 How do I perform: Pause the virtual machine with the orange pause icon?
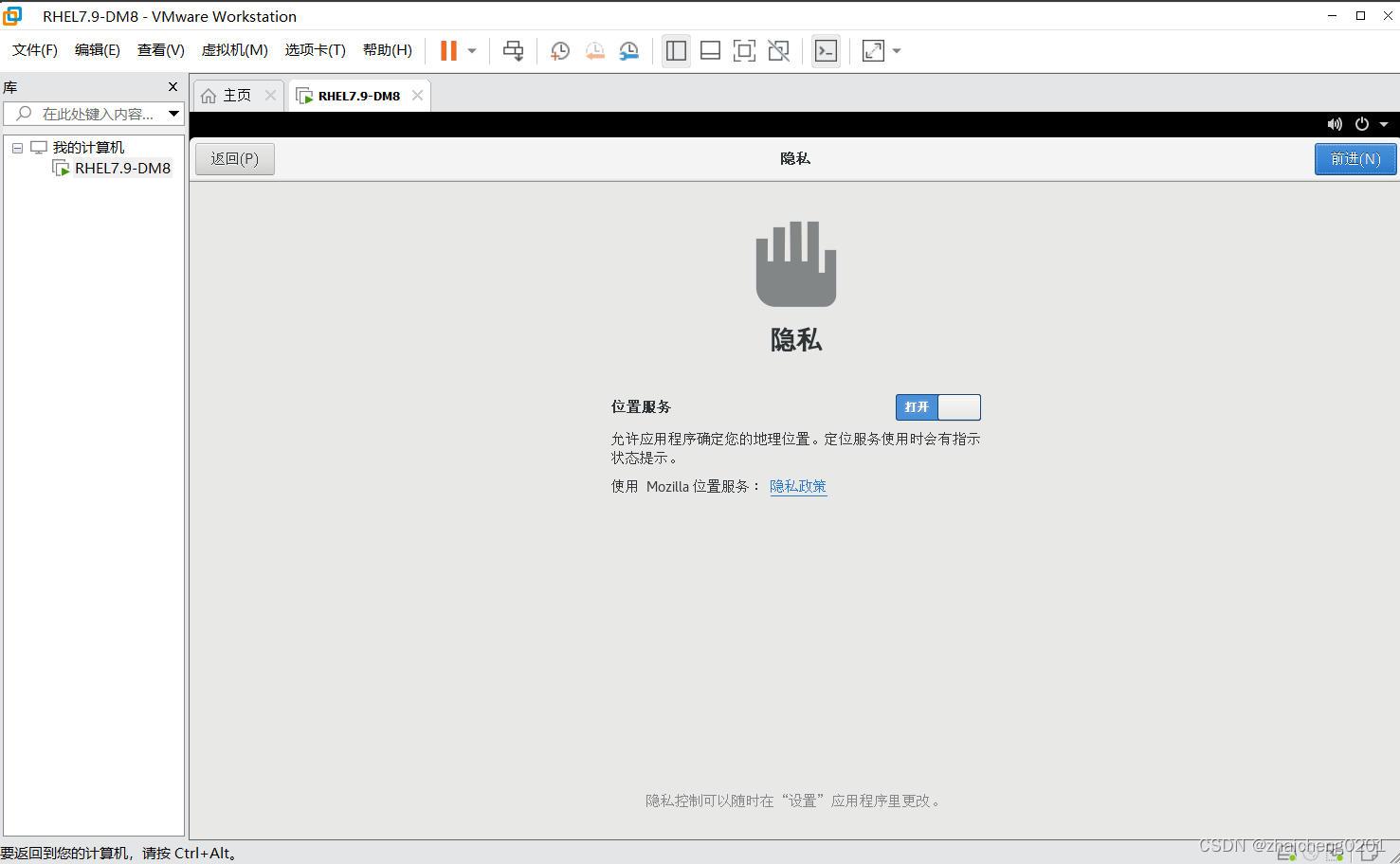coord(448,51)
